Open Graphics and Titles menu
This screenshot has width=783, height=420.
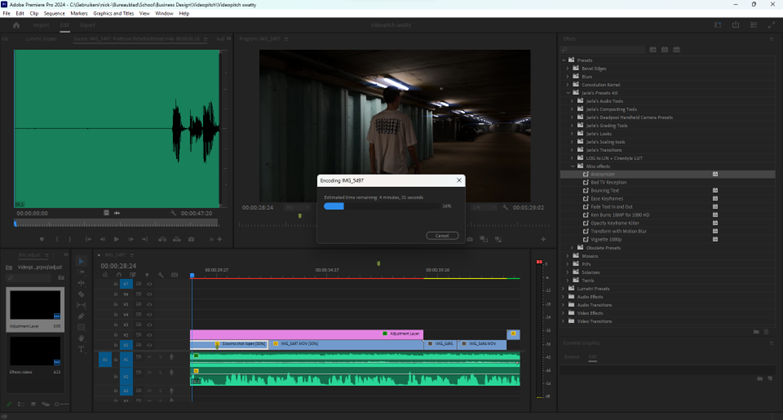click(113, 13)
